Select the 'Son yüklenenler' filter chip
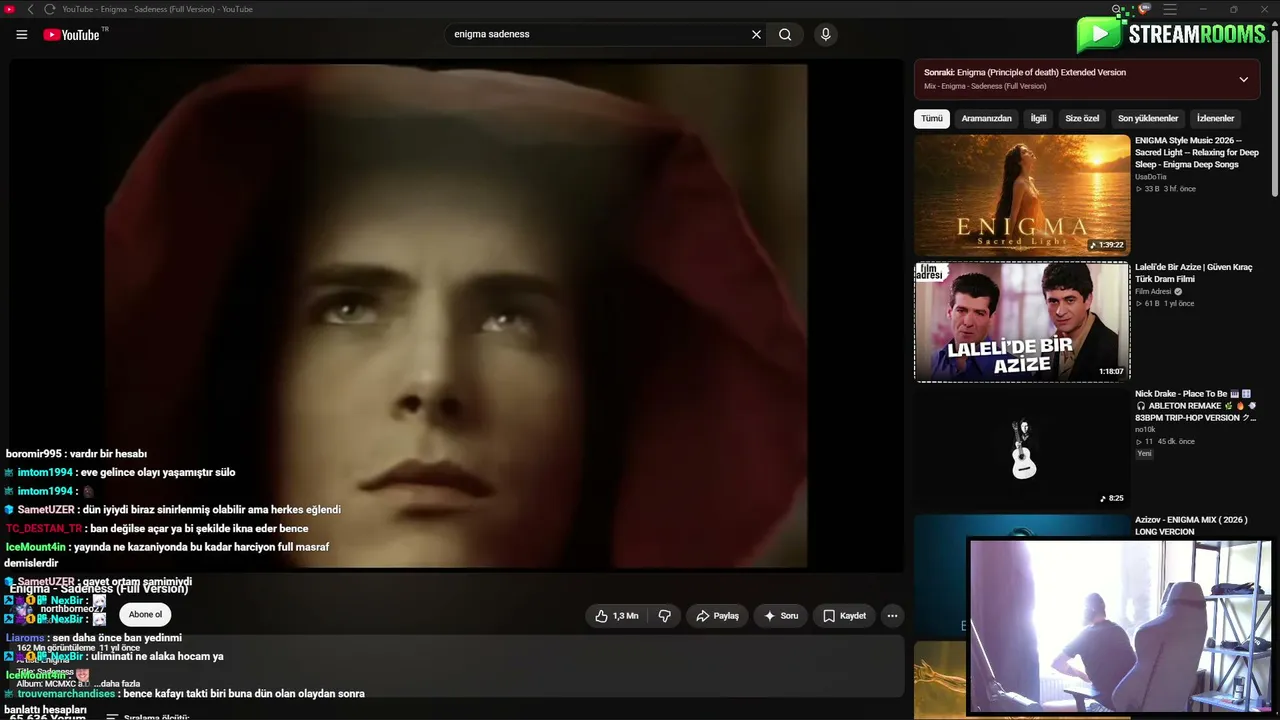This screenshot has width=1280, height=720. click(1148, 118)
